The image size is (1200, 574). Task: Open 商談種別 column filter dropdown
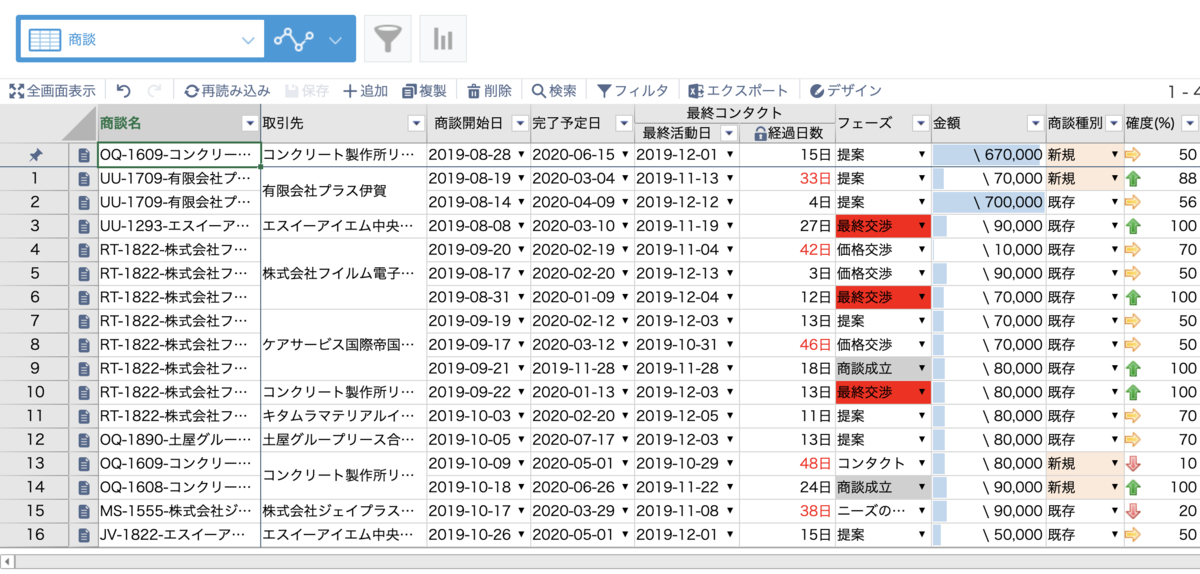[x=1113, y=123]
